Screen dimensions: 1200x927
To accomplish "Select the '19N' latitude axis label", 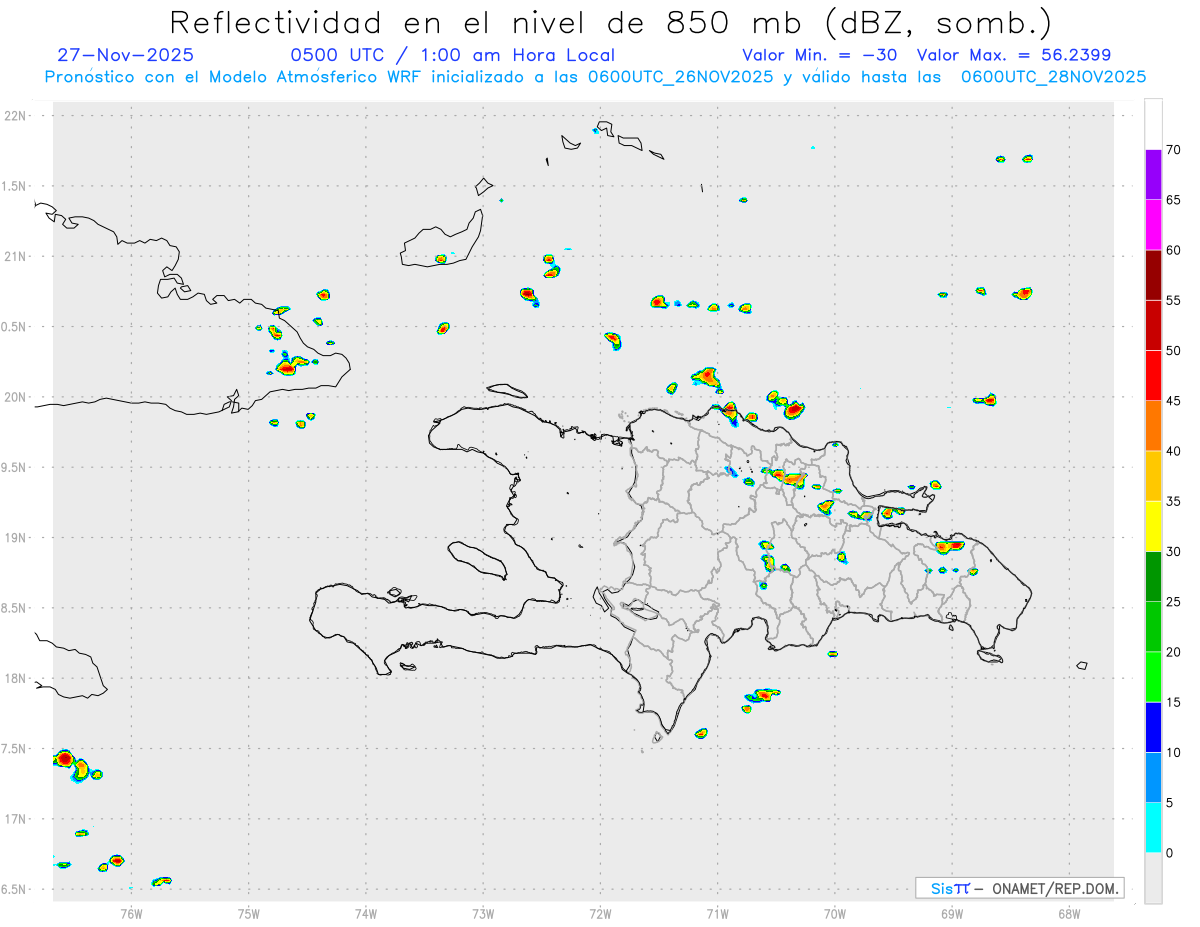I will pyautogui.click(x=17, y=537).
